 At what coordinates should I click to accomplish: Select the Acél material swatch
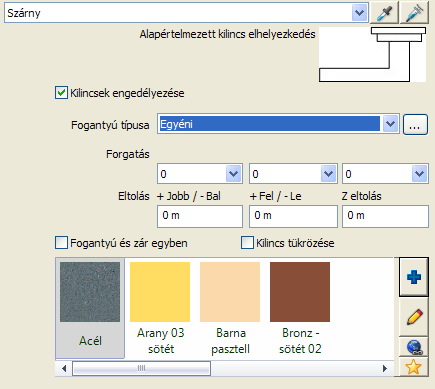coord(90,307)
